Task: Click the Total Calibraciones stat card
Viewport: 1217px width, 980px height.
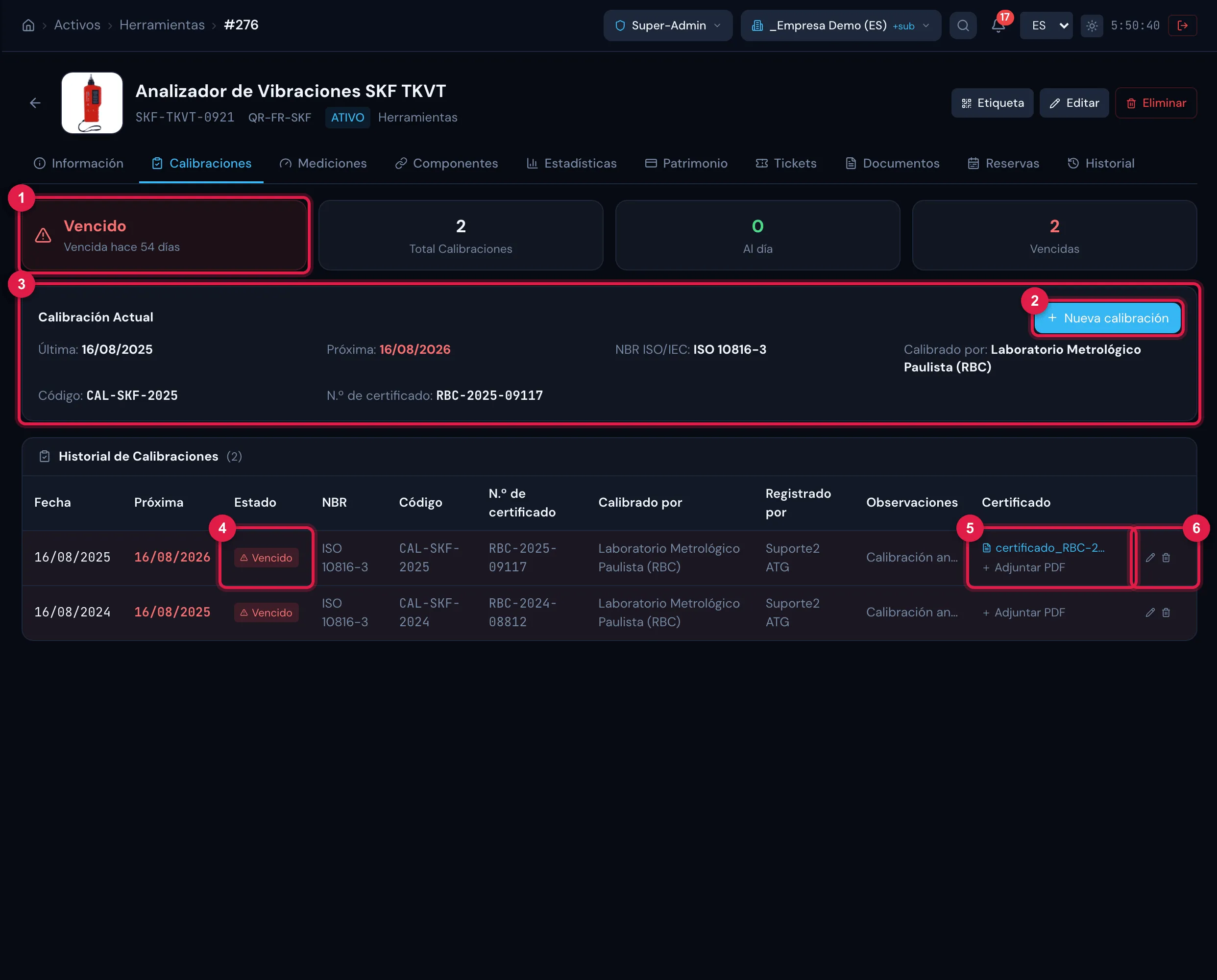Action: tap(461, 235)
